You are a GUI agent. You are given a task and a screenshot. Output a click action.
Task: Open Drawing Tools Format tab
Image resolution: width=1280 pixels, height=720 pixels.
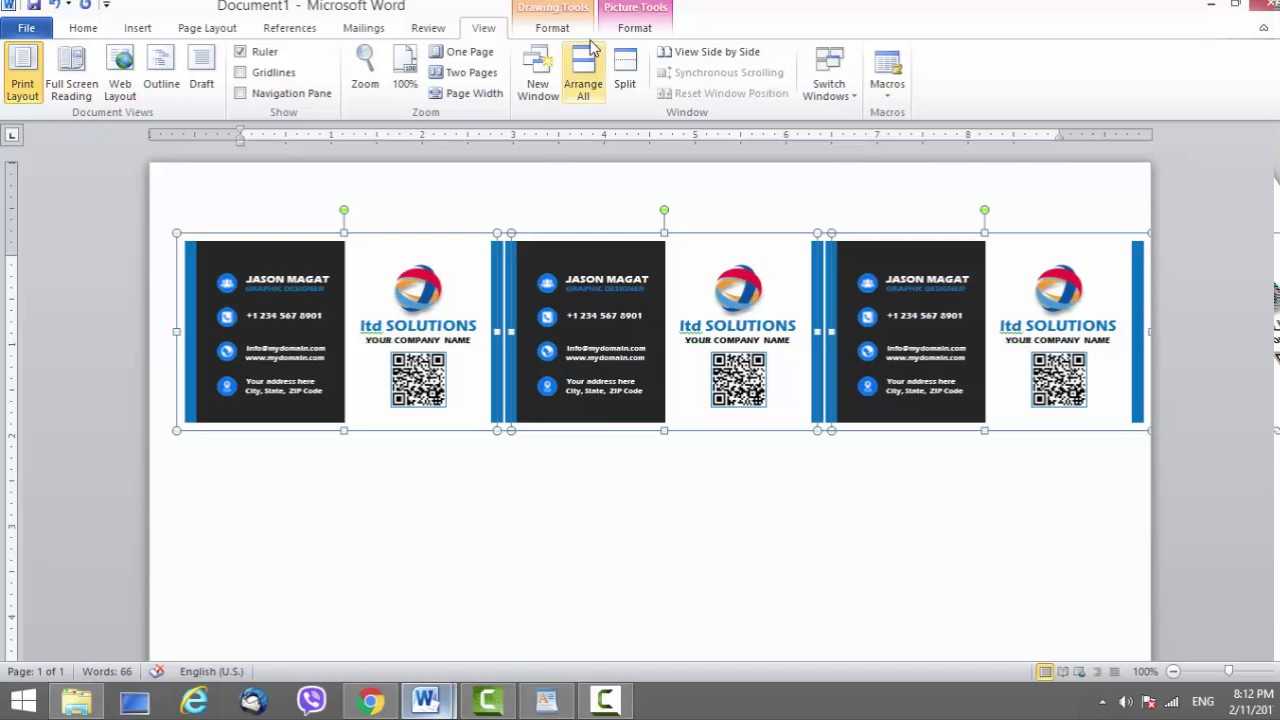(x=552, y=28)
